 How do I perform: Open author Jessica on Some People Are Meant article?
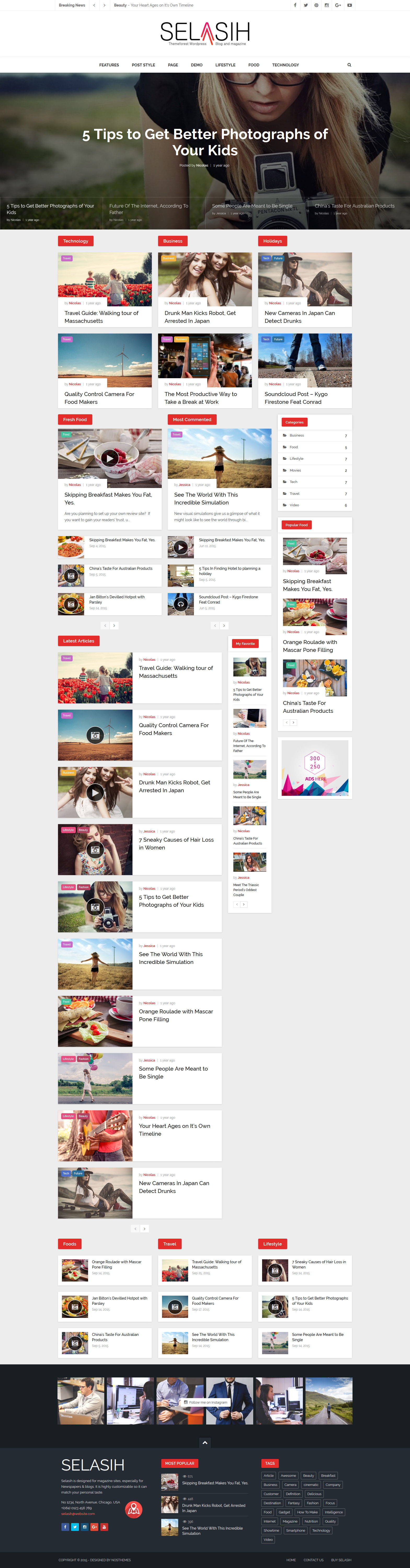[149, 1060]
